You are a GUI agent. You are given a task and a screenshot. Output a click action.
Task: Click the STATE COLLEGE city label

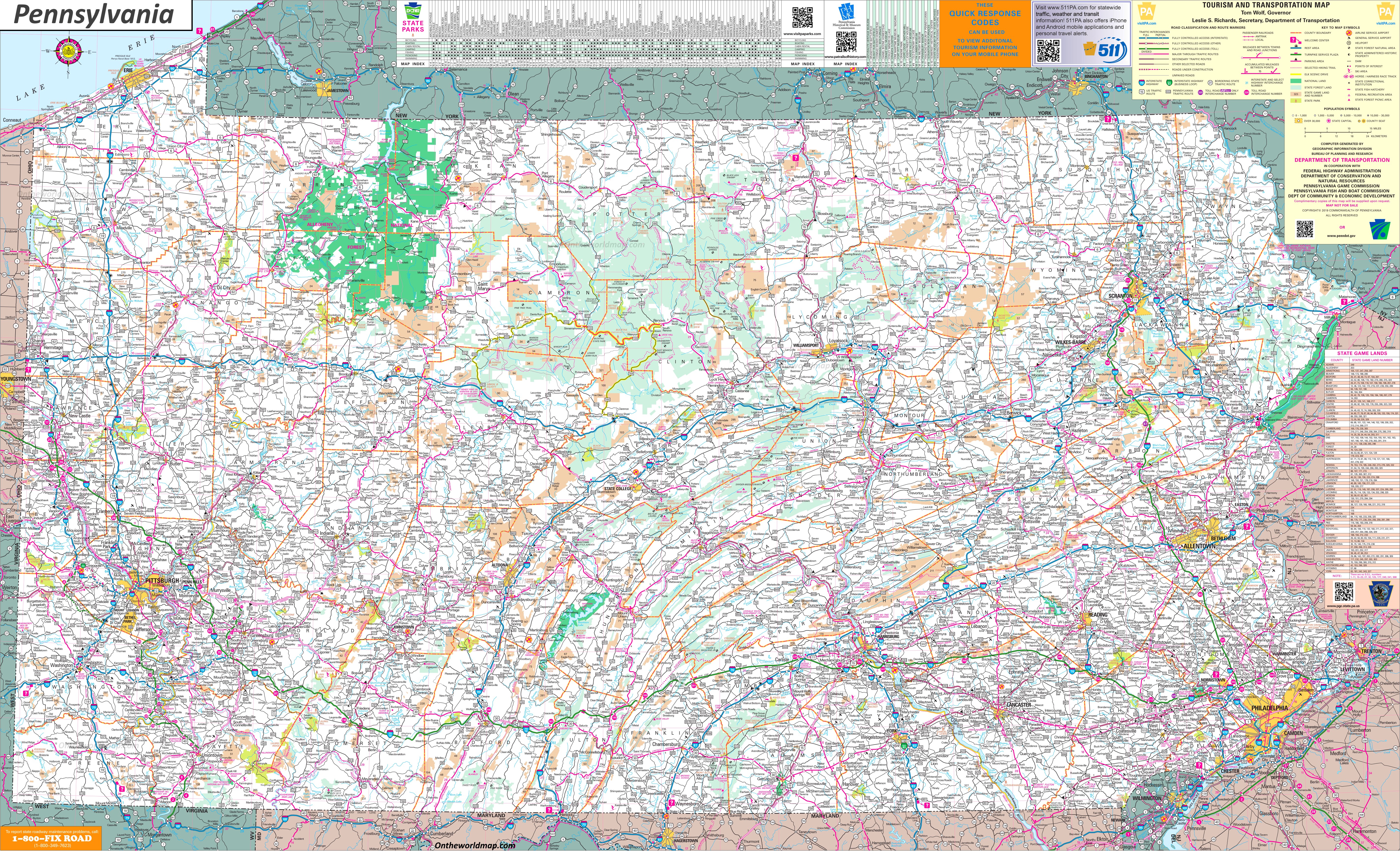tap(618, 489)
